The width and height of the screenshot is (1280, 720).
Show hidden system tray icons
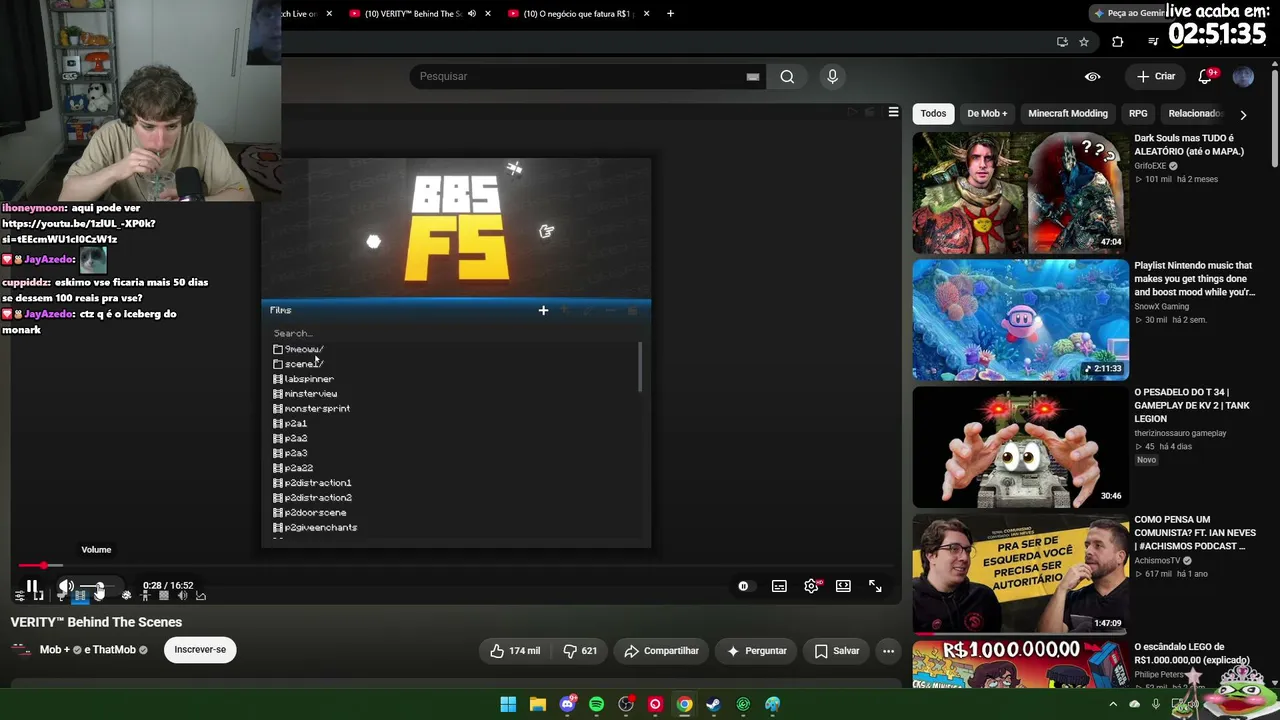coord(1113,704)
